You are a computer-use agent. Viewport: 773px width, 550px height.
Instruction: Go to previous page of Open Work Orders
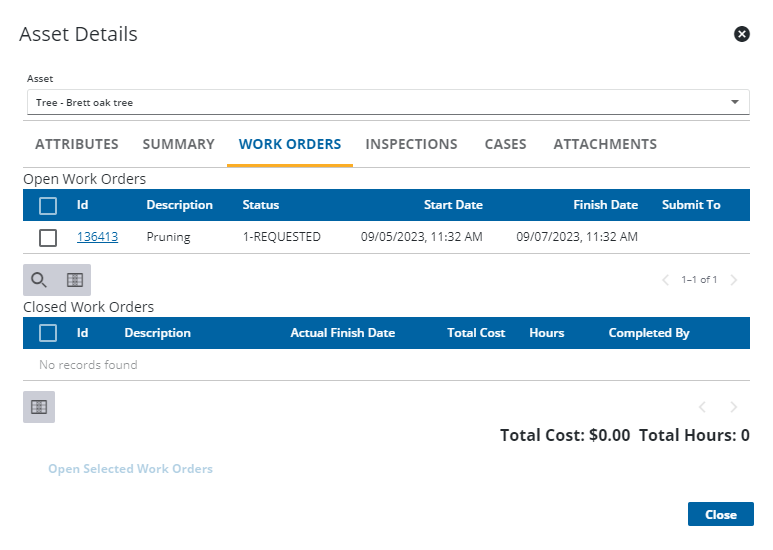[666, 280]
